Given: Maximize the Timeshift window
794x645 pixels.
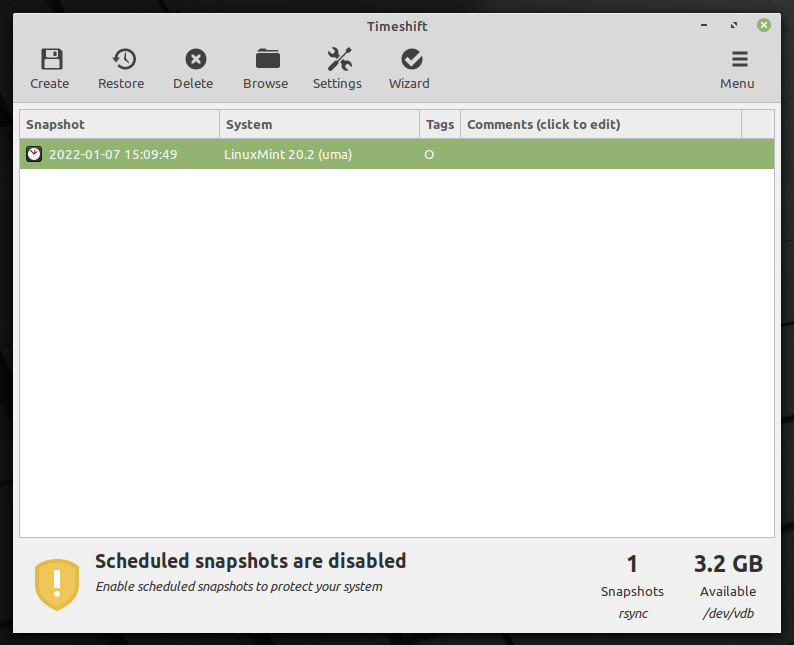Looking at the screenshot, I should [734, 25].
